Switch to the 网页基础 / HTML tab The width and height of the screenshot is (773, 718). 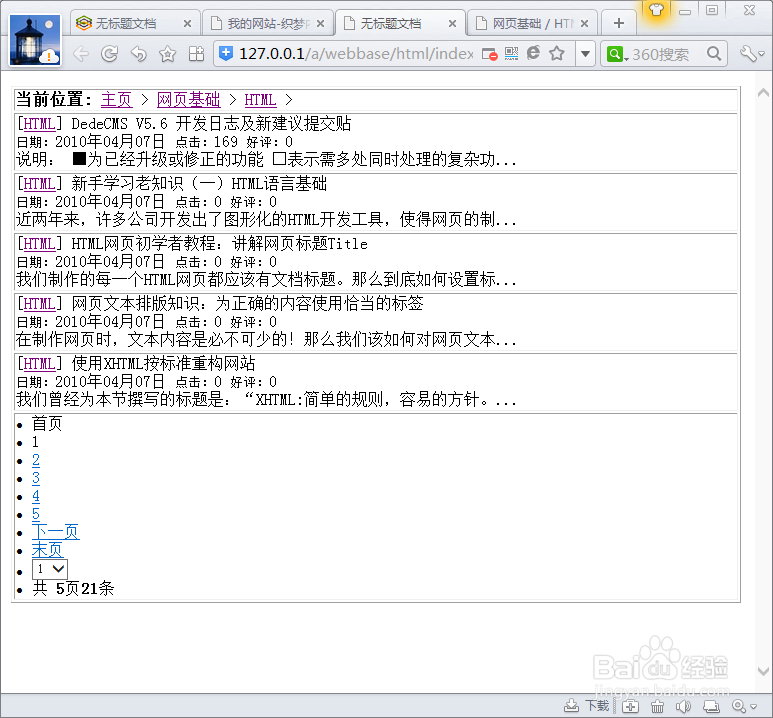click(532, 23)
